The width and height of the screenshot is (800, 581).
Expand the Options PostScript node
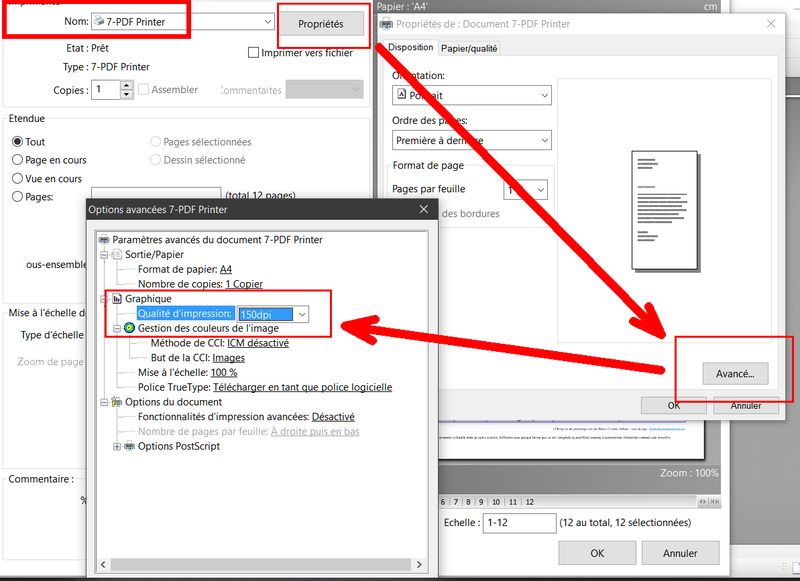tap(117, 446)
